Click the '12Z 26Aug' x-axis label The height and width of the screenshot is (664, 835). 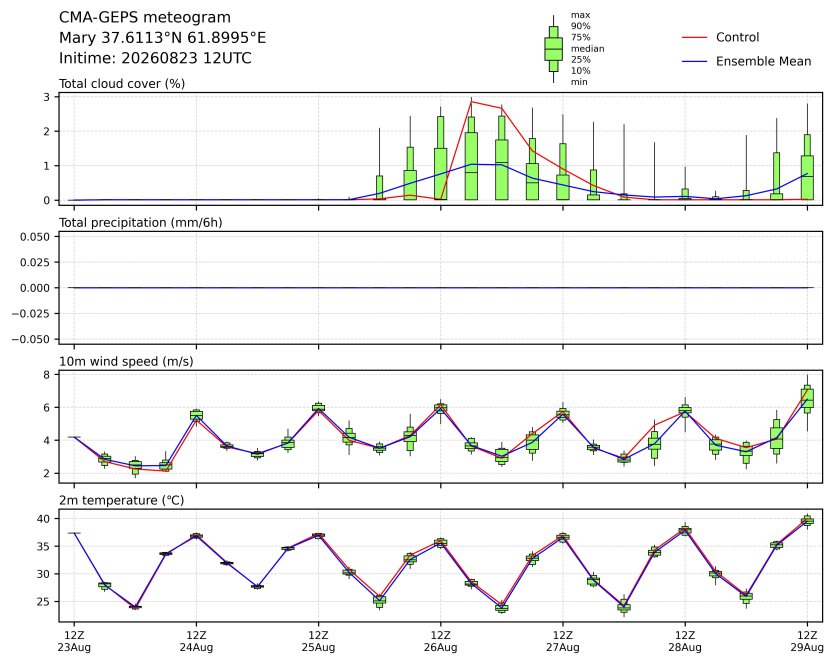pos(440,641)
